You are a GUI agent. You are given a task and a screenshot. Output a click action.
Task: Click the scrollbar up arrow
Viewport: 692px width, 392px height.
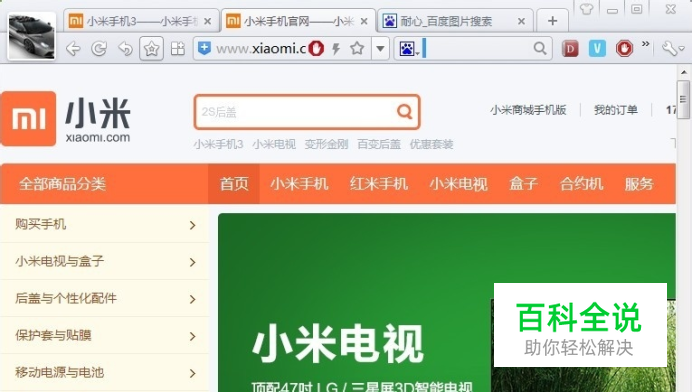pyautogui.click(x=684, y=72)
